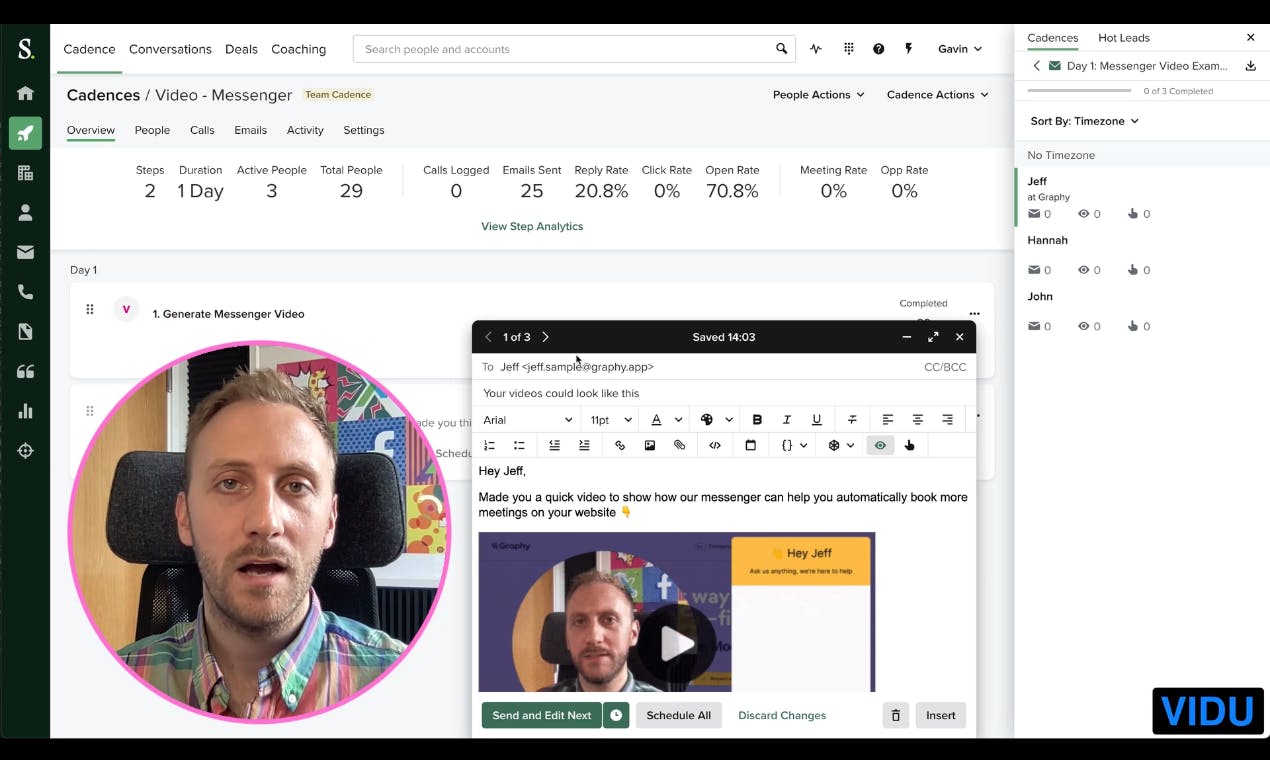Open the Templates document icon in sidebar
The width and height of the screenshot is (1270, 760).
(x=25, y=332)
